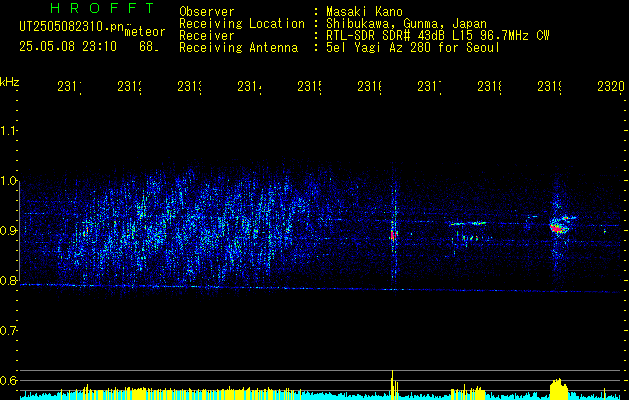This screenshot has height=400, width=629.
Task: Click the value '68.' beside the date stamp
Action: coord(149,47)
